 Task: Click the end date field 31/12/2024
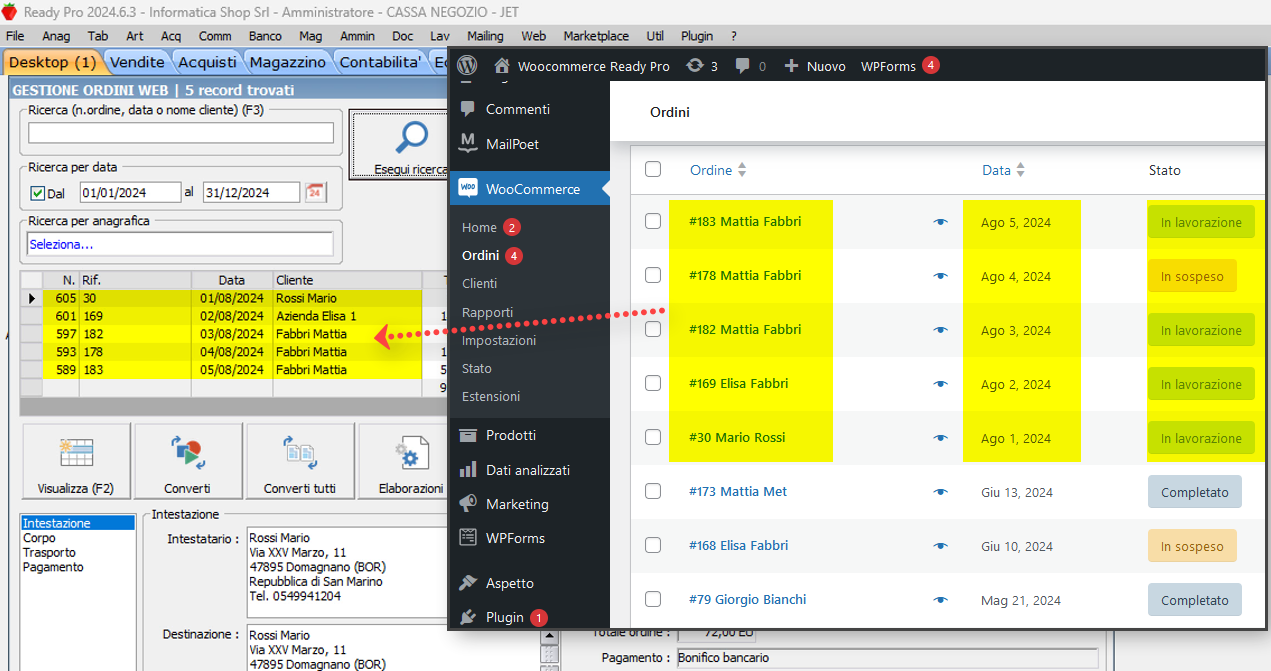pos(251,193)
